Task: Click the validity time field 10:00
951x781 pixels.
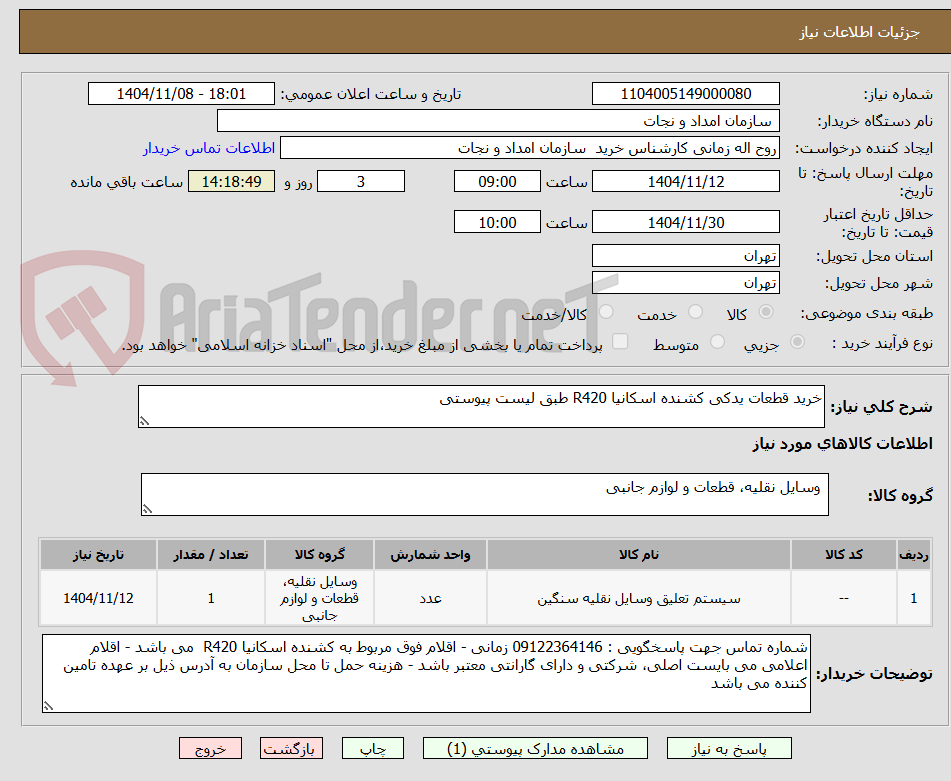Action: click(497, 222)
